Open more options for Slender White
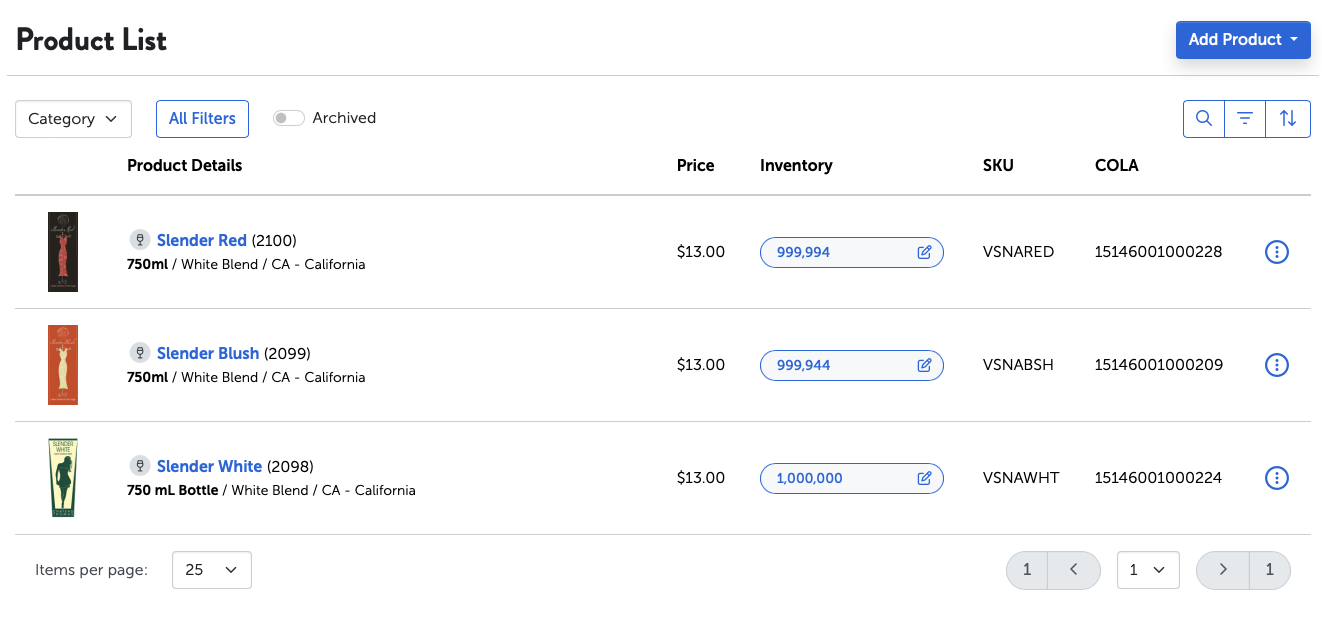 point(1276,478)
